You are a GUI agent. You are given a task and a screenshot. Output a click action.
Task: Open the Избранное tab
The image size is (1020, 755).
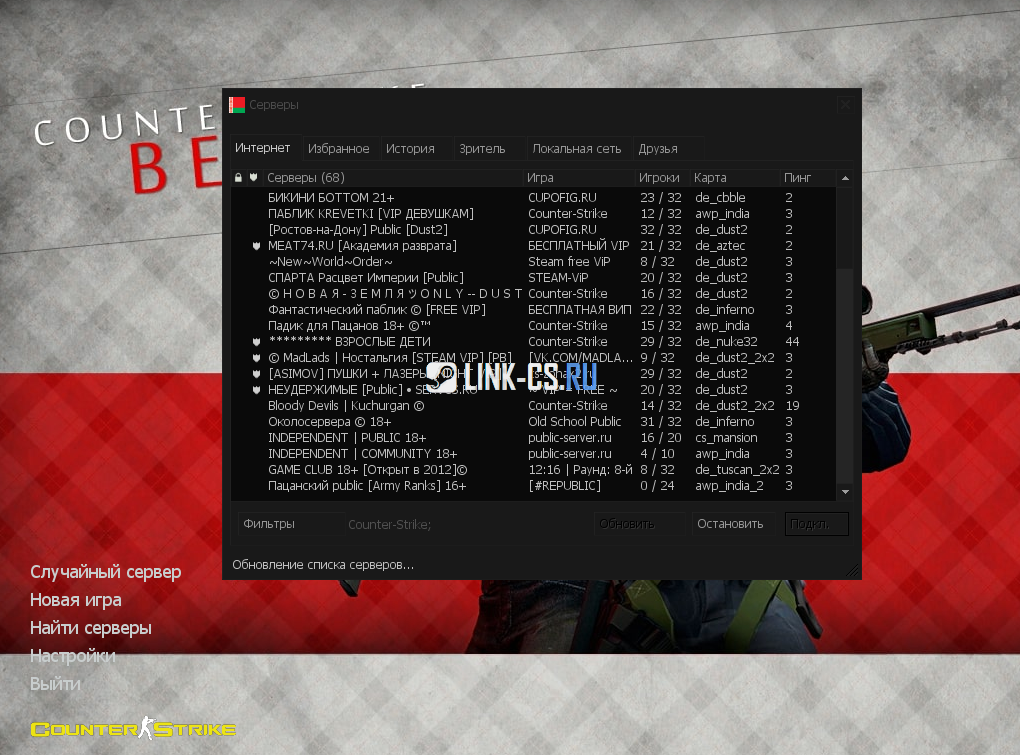338,149
